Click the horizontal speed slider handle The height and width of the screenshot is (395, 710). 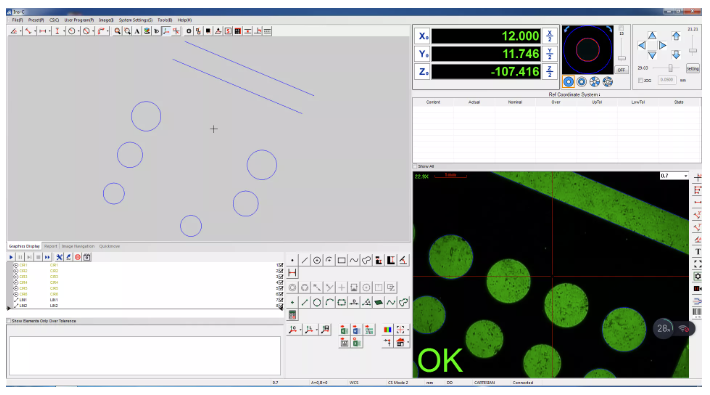670,68
